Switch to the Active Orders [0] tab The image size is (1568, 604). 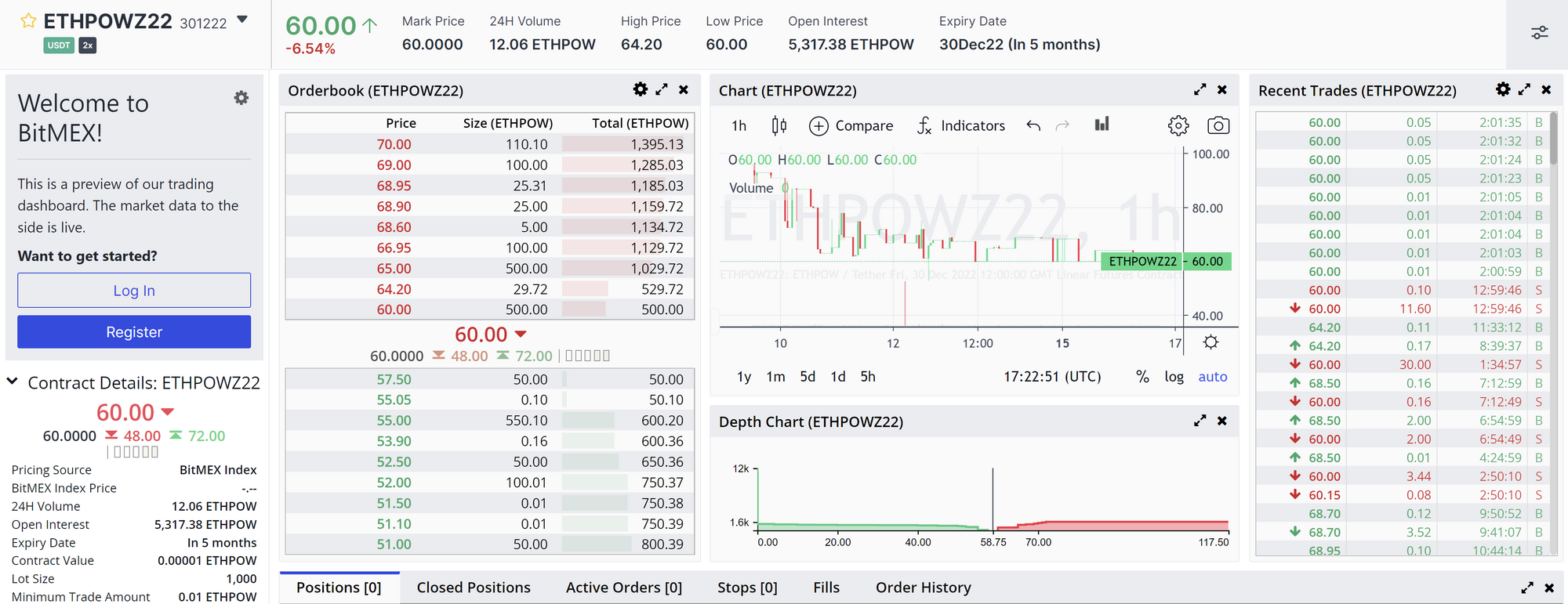tap(624, 588)
